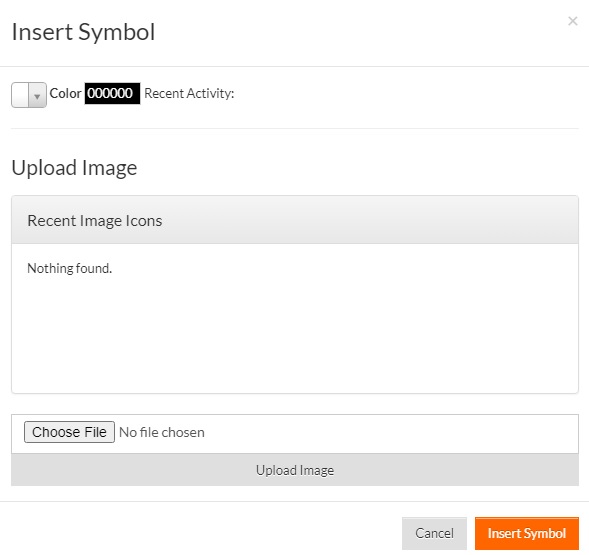Click the white color preview swatch
589x555 pixels.
(20, 95)
